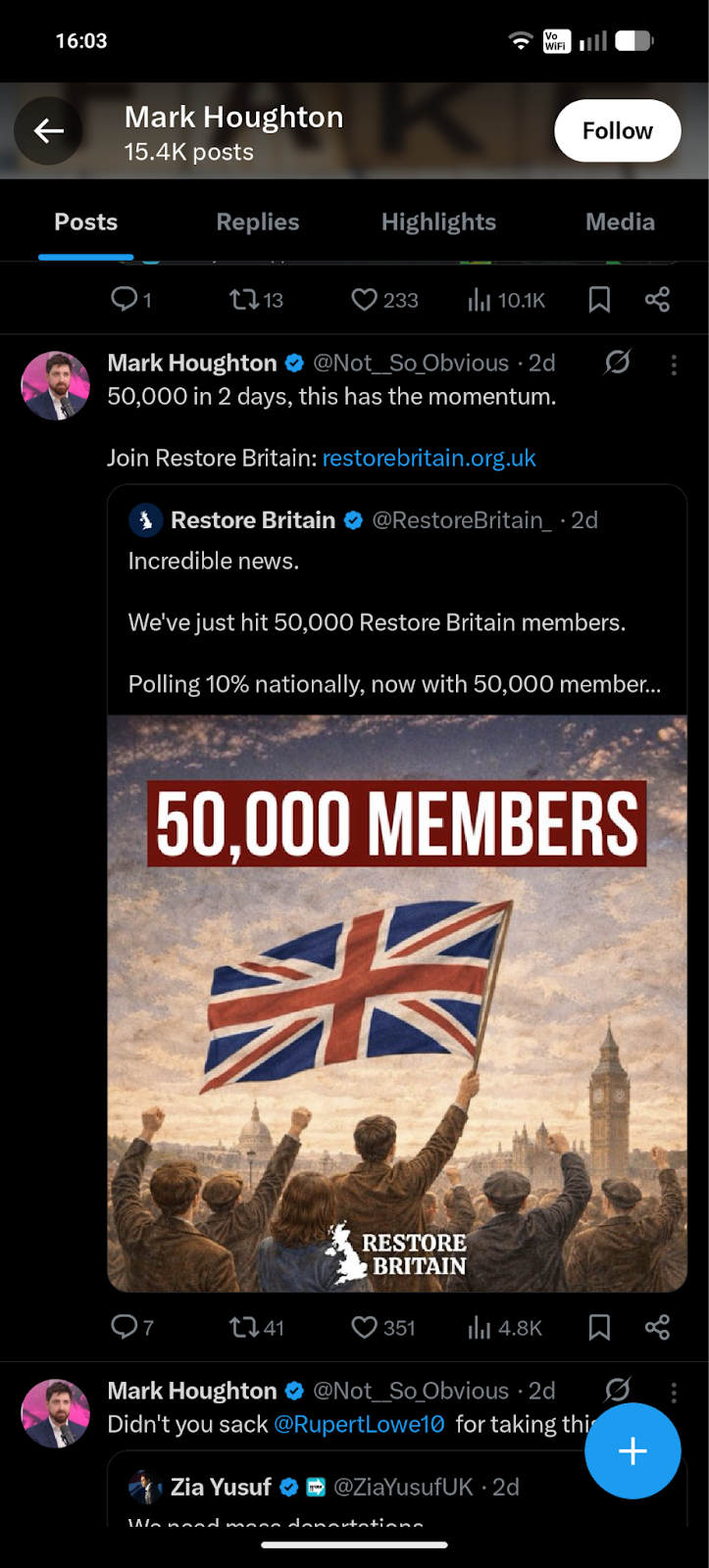The image size is (709, 1568).
Task: Switch to the Replies tab
Action: [257, 222]
